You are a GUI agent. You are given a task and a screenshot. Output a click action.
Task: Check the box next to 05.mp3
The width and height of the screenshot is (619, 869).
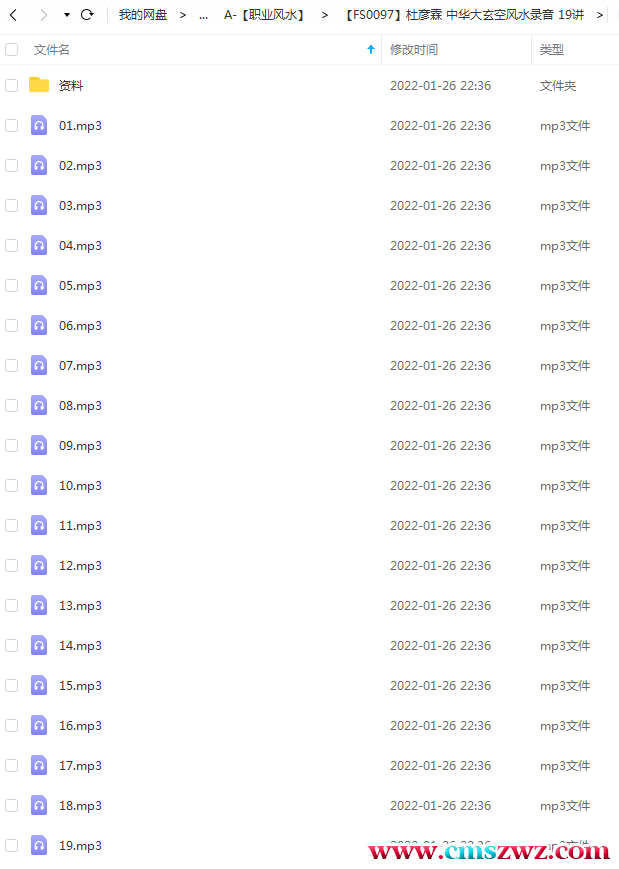point(12,285)
